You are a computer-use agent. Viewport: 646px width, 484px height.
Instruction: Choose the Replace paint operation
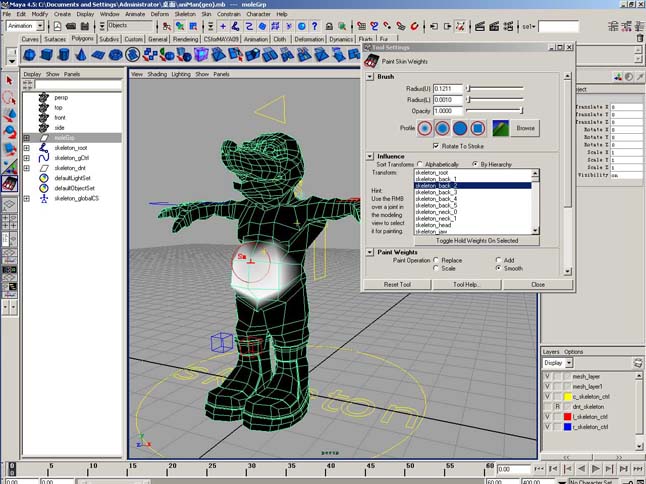click(x=436, y=259)
